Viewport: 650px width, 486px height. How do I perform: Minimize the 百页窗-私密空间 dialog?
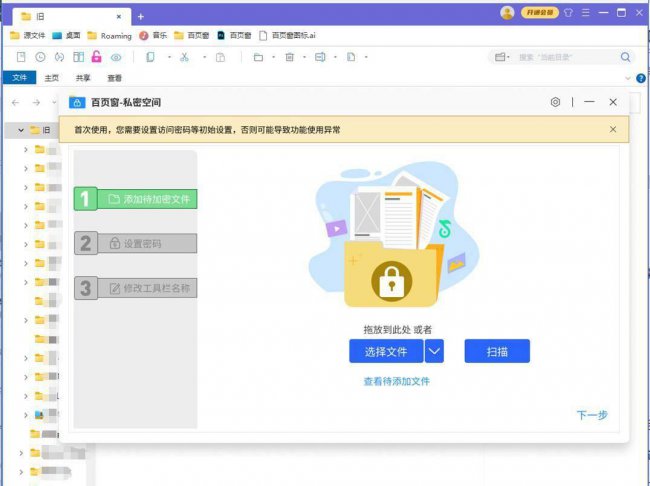click(589, 102)
